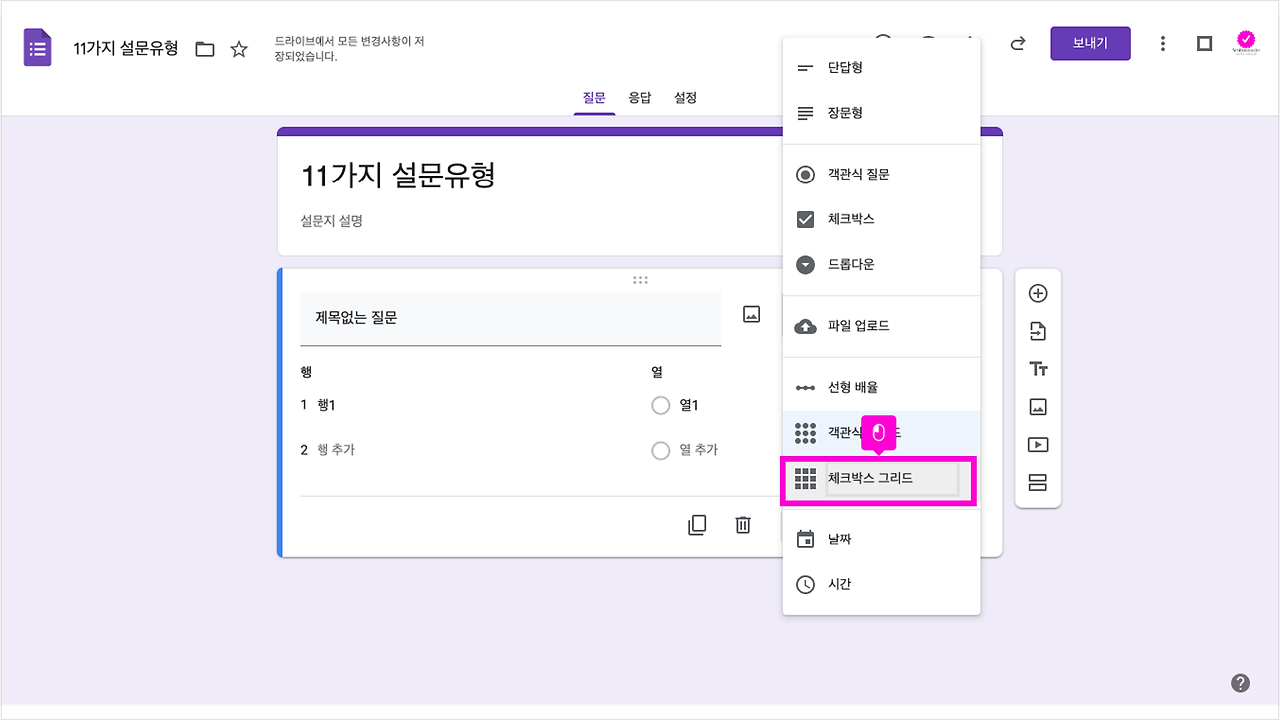
Task: Move the form using the folder icon
Action: 204,47
